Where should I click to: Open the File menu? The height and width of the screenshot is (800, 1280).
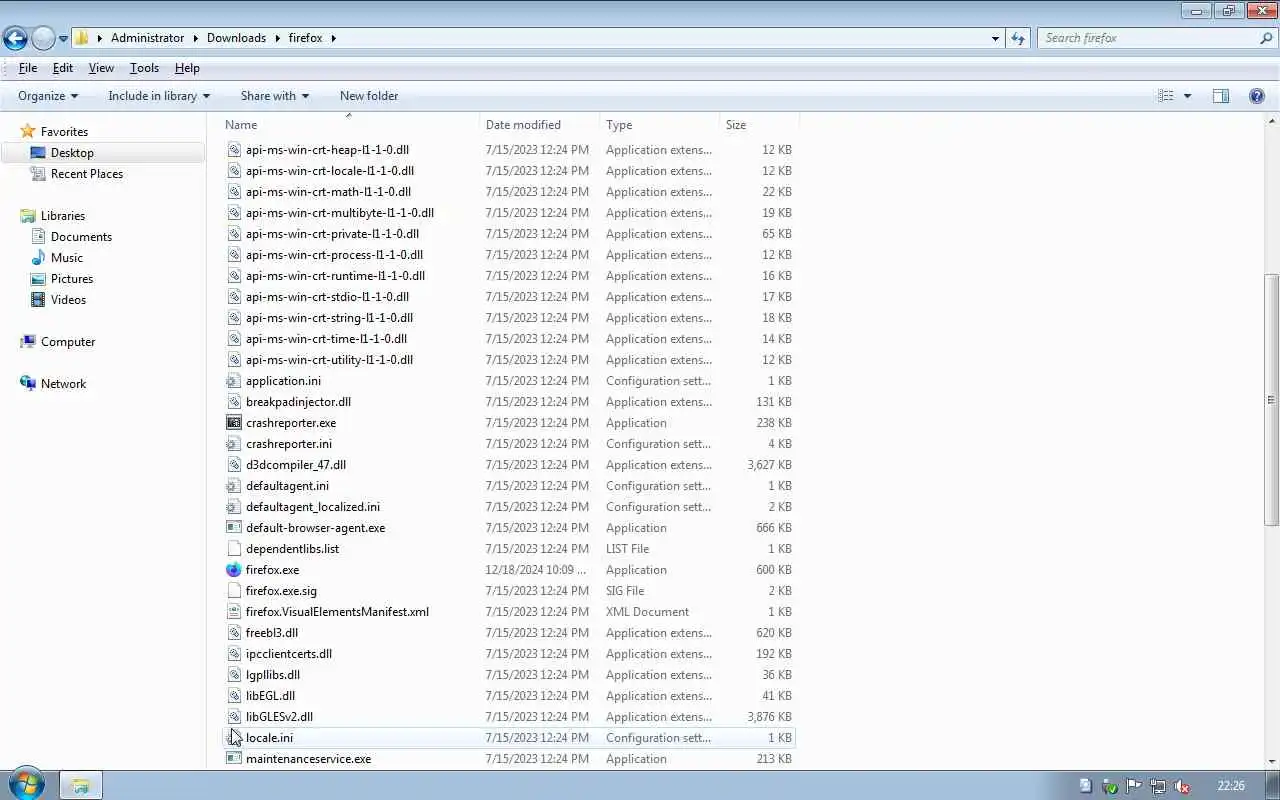(28, 68)
